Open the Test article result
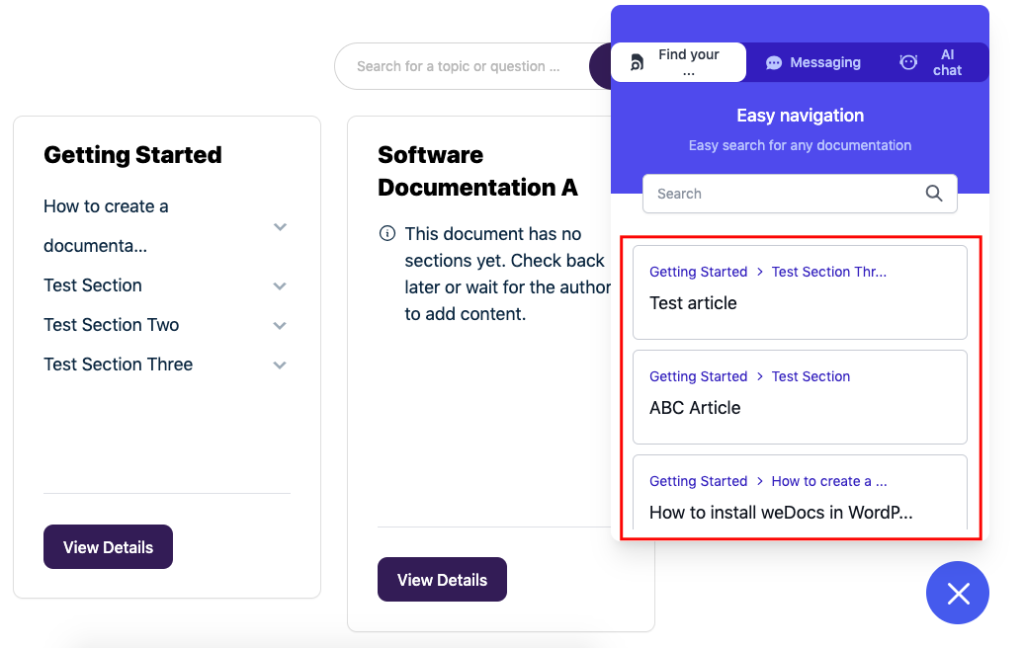The image size is (1024, 648). [x=800, y=293]
